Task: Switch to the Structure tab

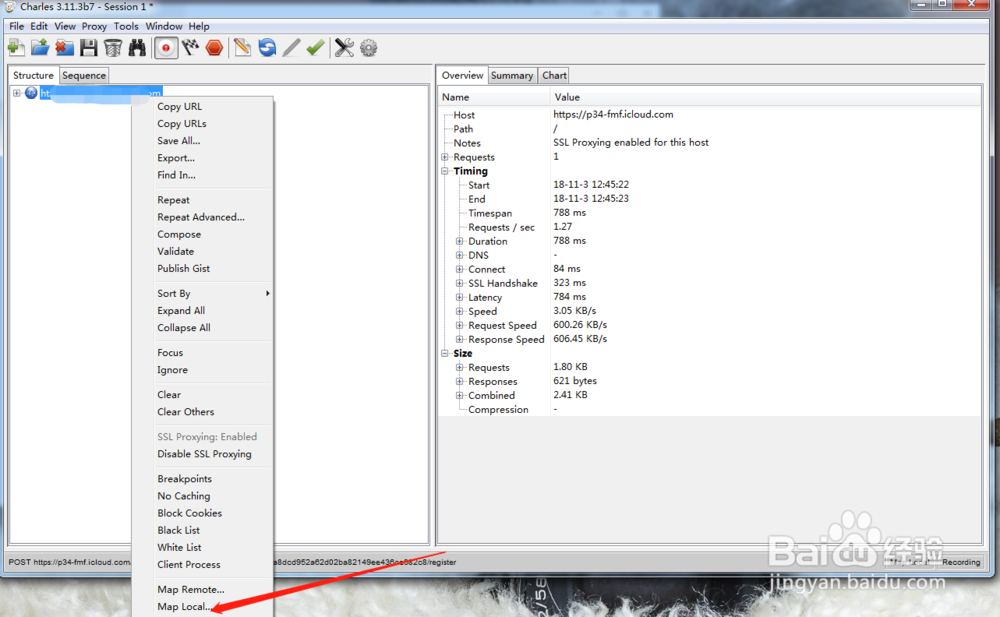Action: click(x=33, y=75)
